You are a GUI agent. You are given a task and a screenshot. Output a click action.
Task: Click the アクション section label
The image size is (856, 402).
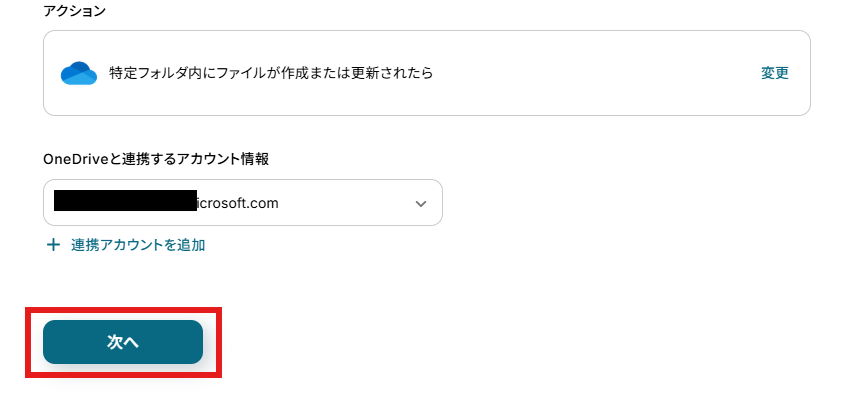tap(74, 11)
